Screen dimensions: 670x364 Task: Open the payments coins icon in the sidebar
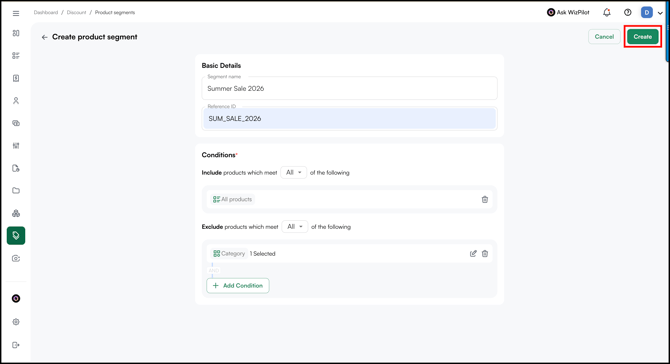pos(16,123)
